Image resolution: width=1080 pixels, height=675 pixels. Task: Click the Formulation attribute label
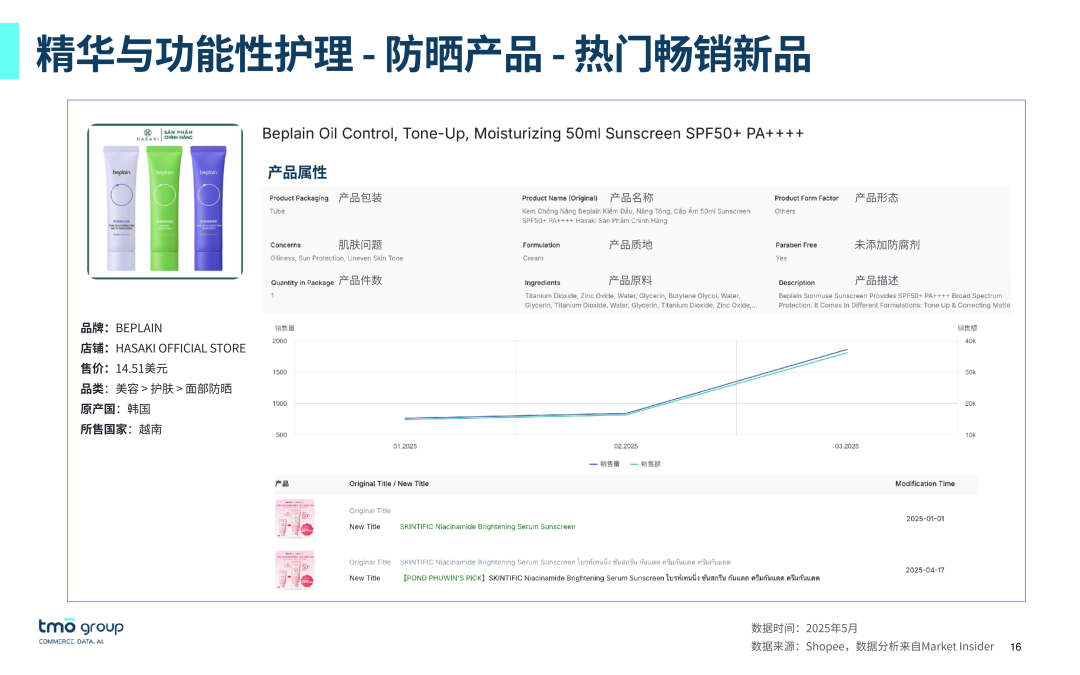tap(541, 245)
